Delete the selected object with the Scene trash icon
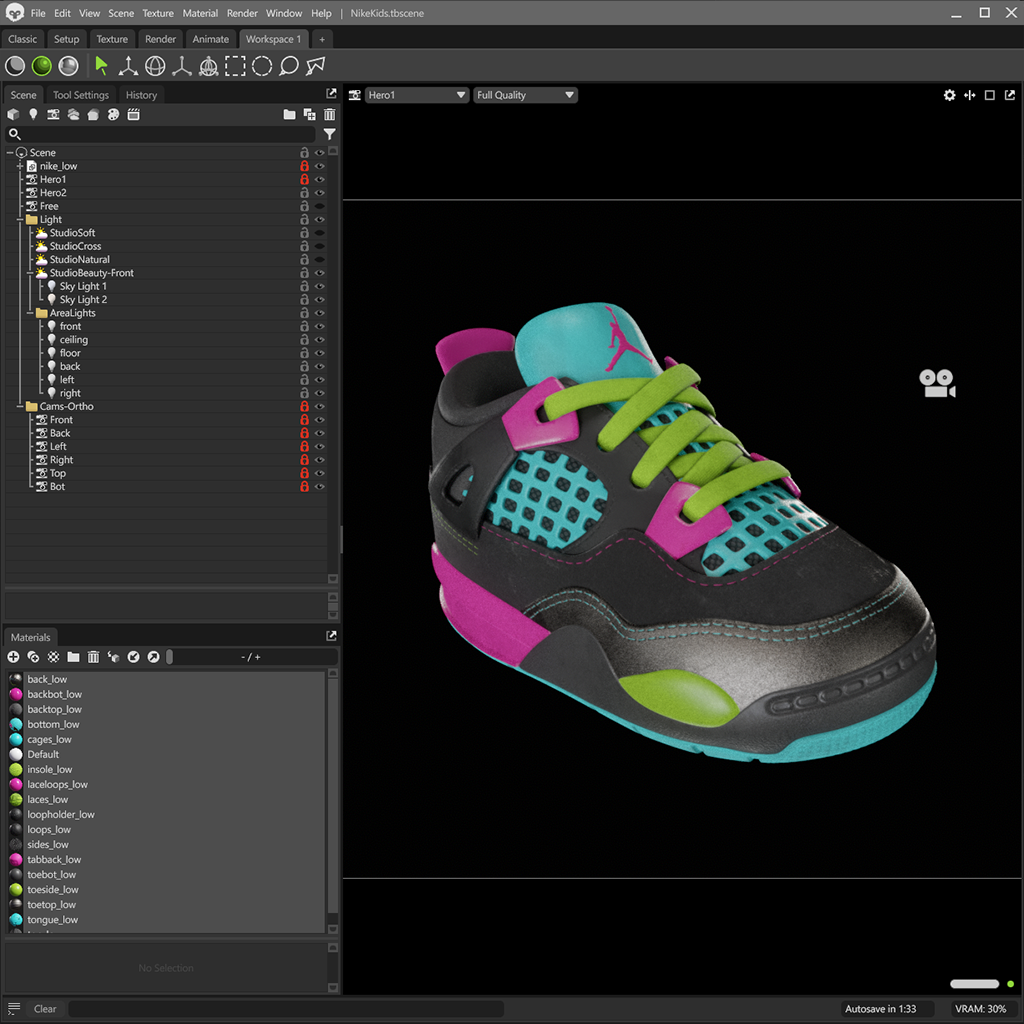The image size is (1024, 1024). pyautogui.click(x=330, y=115)
